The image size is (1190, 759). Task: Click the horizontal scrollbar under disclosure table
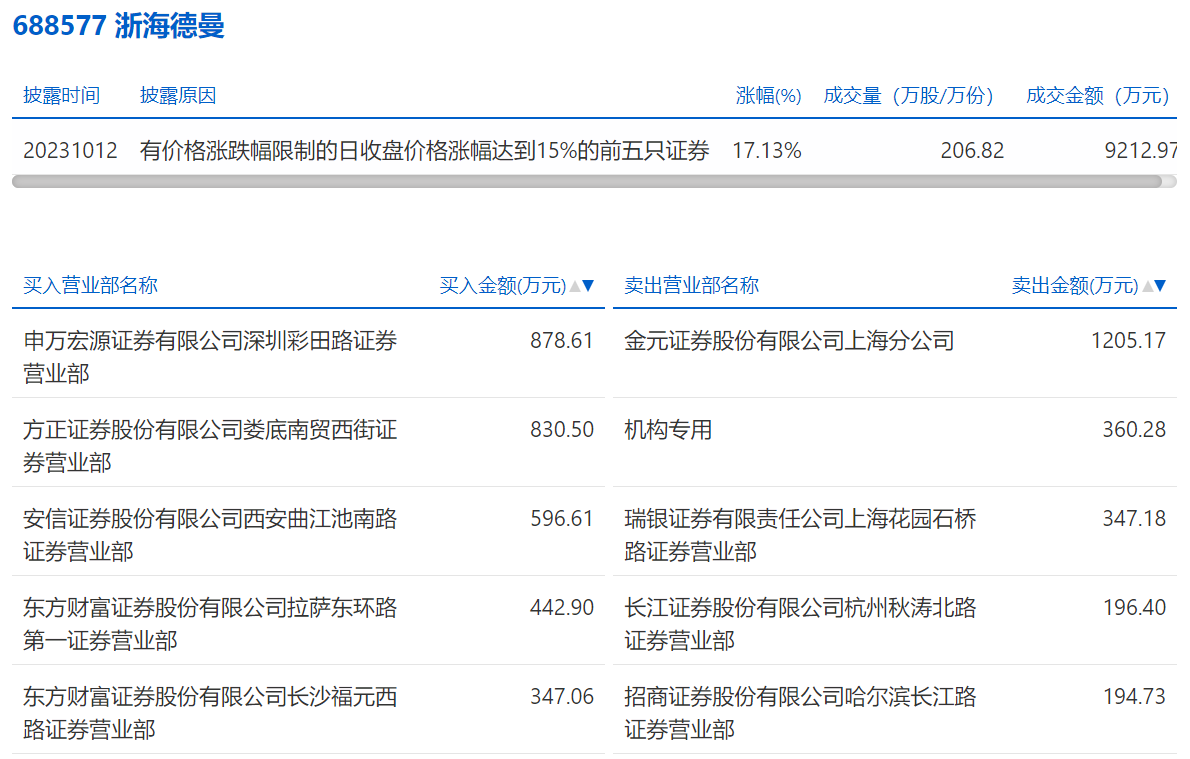point(587,181)
